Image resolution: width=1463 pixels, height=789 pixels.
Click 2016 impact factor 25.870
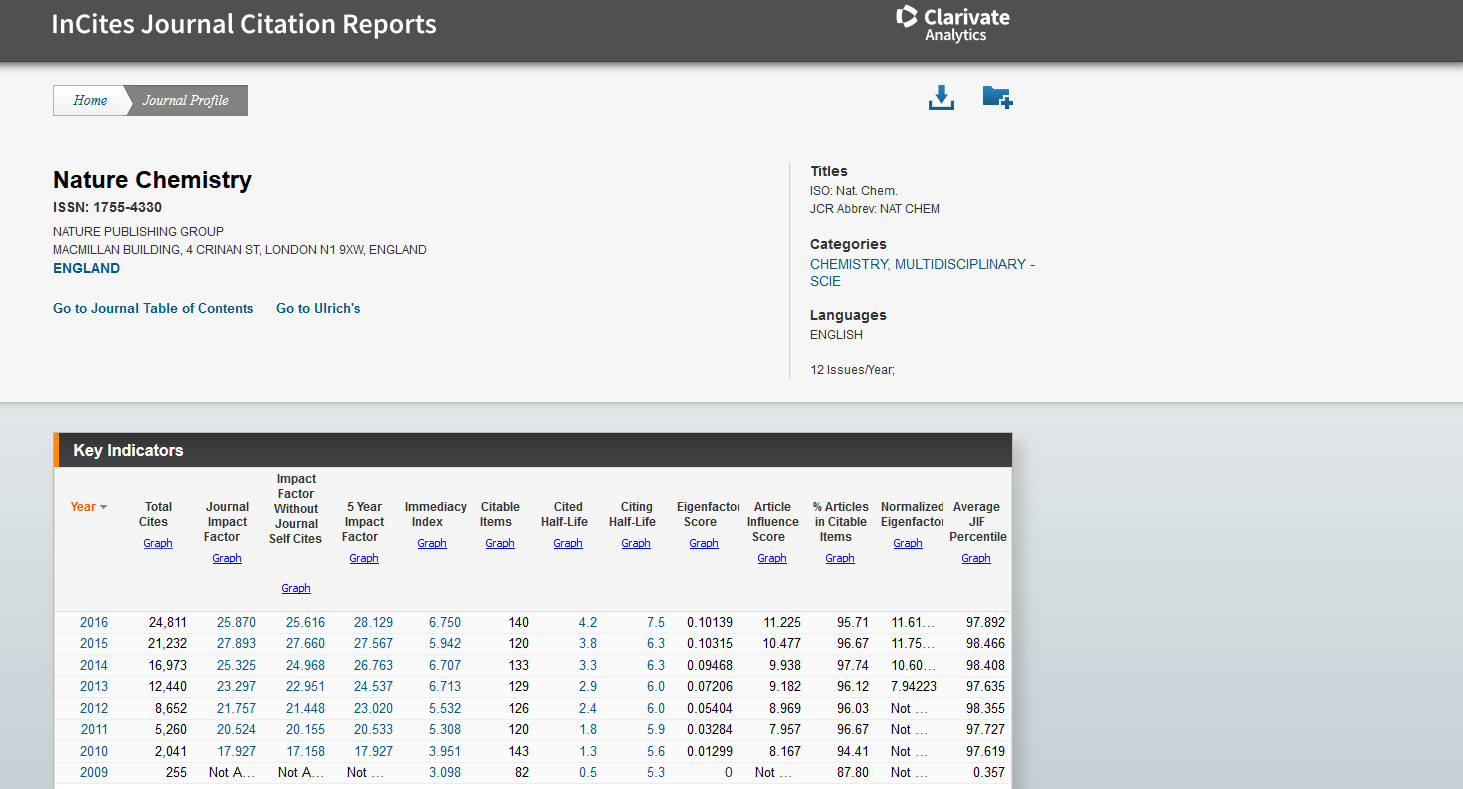tap(236, 622)
